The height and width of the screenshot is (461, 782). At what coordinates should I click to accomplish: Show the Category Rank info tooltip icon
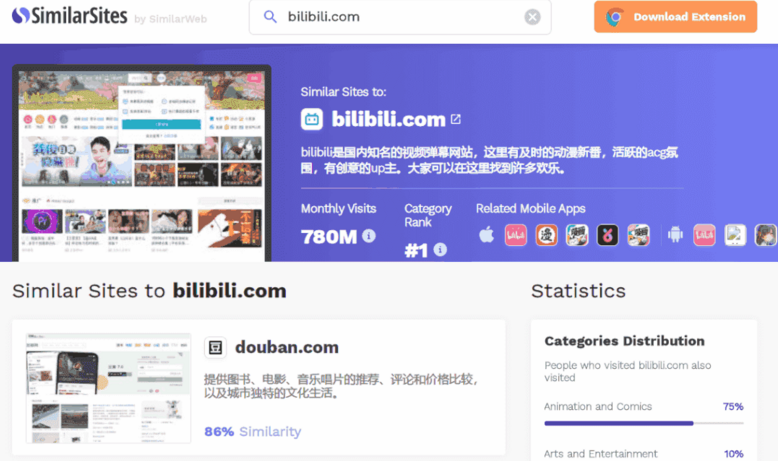[x=440, y=249]
